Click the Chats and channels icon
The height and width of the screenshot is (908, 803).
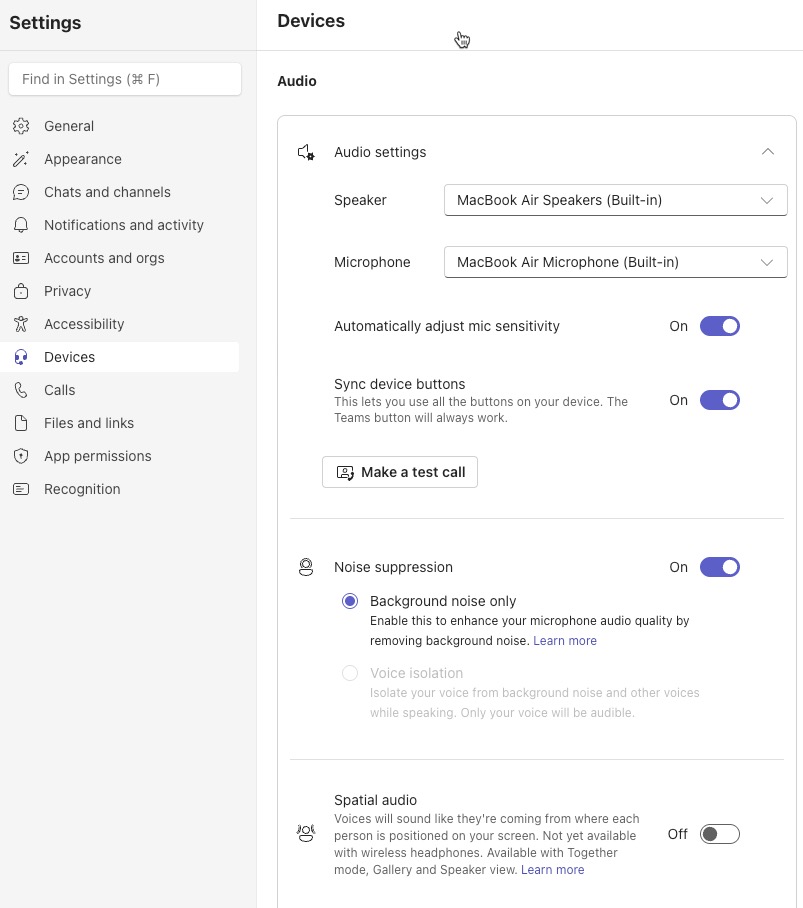[x=21, y=192]
